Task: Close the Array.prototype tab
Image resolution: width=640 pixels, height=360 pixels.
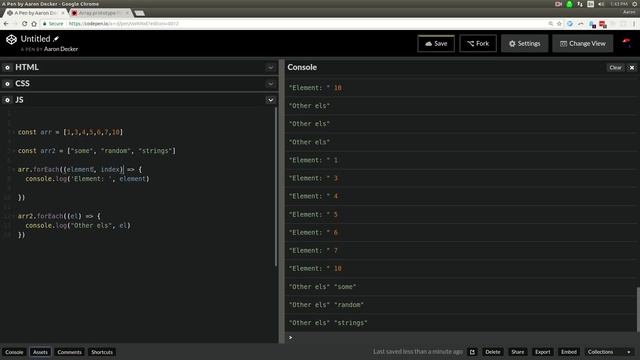Action: click(x=127, y=13)
